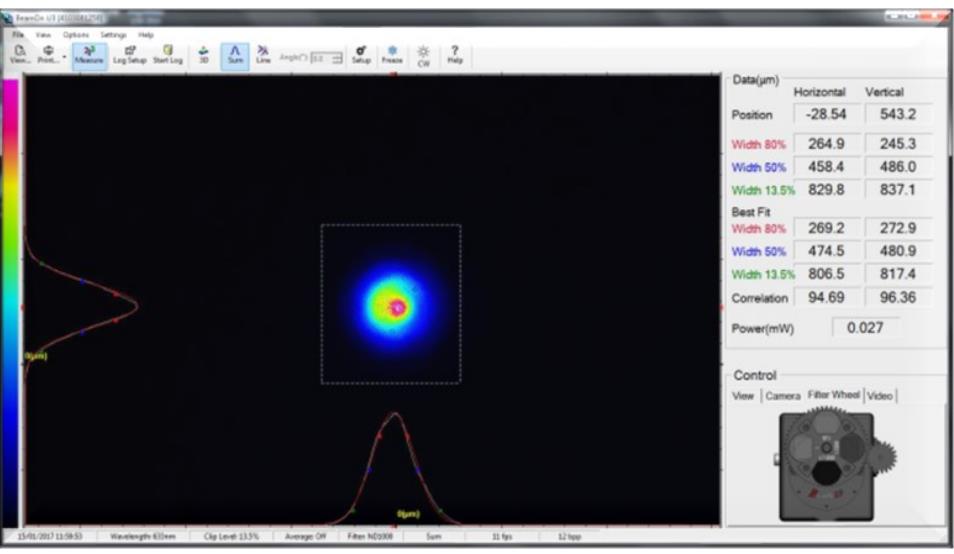This screenshot has height=554, width=954.
Task: Select the Line profile mode icon
Action: pos(263,53)
